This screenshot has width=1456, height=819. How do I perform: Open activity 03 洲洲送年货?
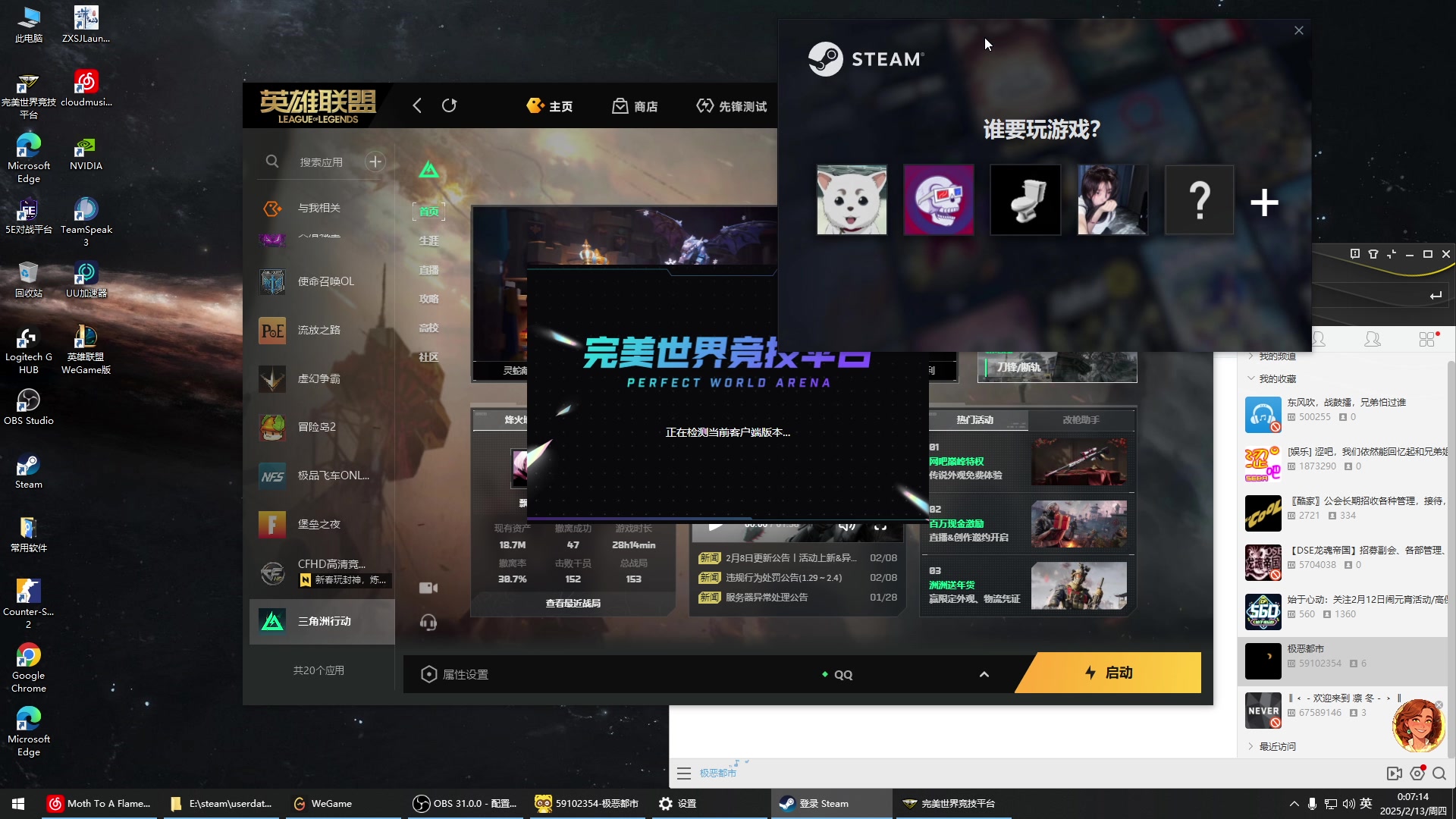(1028, 585)
